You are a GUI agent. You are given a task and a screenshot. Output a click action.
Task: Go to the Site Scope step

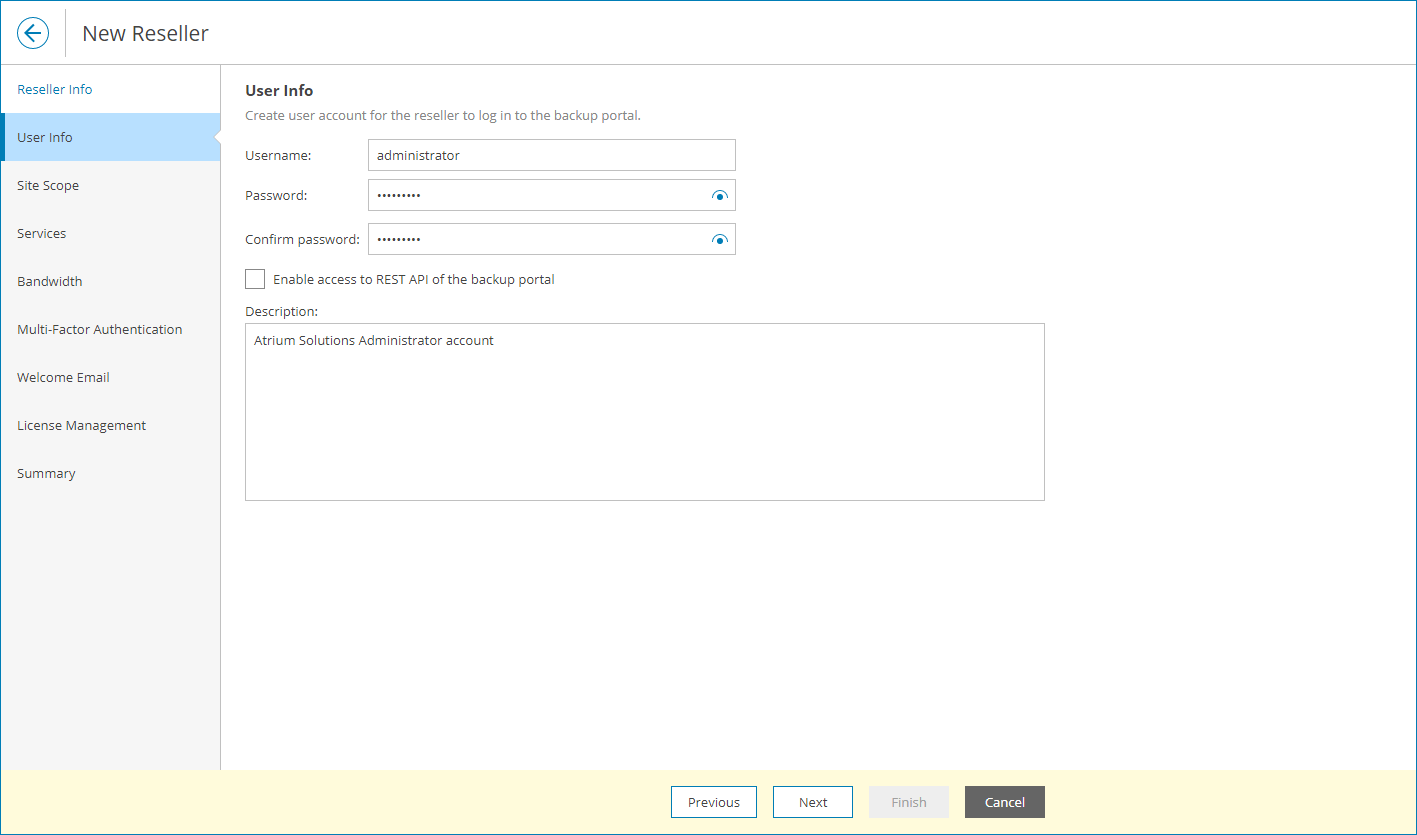click(x=48, y=184)
